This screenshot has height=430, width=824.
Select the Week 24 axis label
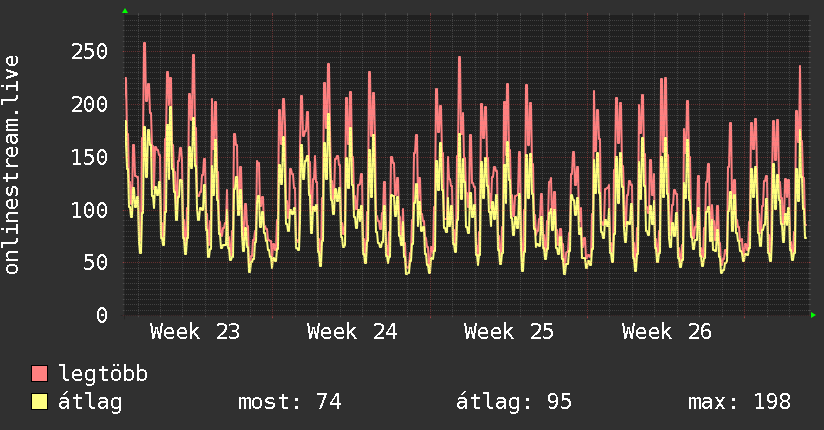(352, 332)
